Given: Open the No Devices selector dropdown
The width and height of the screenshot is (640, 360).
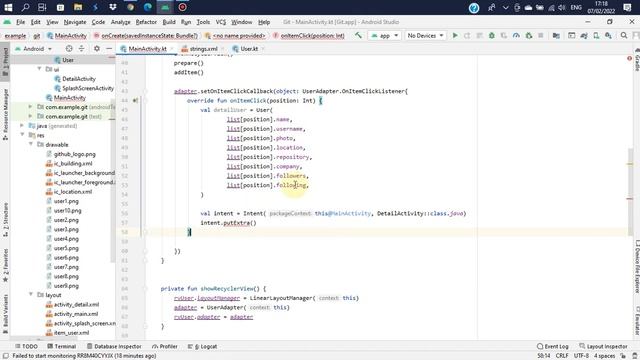Looking at the screenshot, I should pyautogui.click(x=425, y=36).
